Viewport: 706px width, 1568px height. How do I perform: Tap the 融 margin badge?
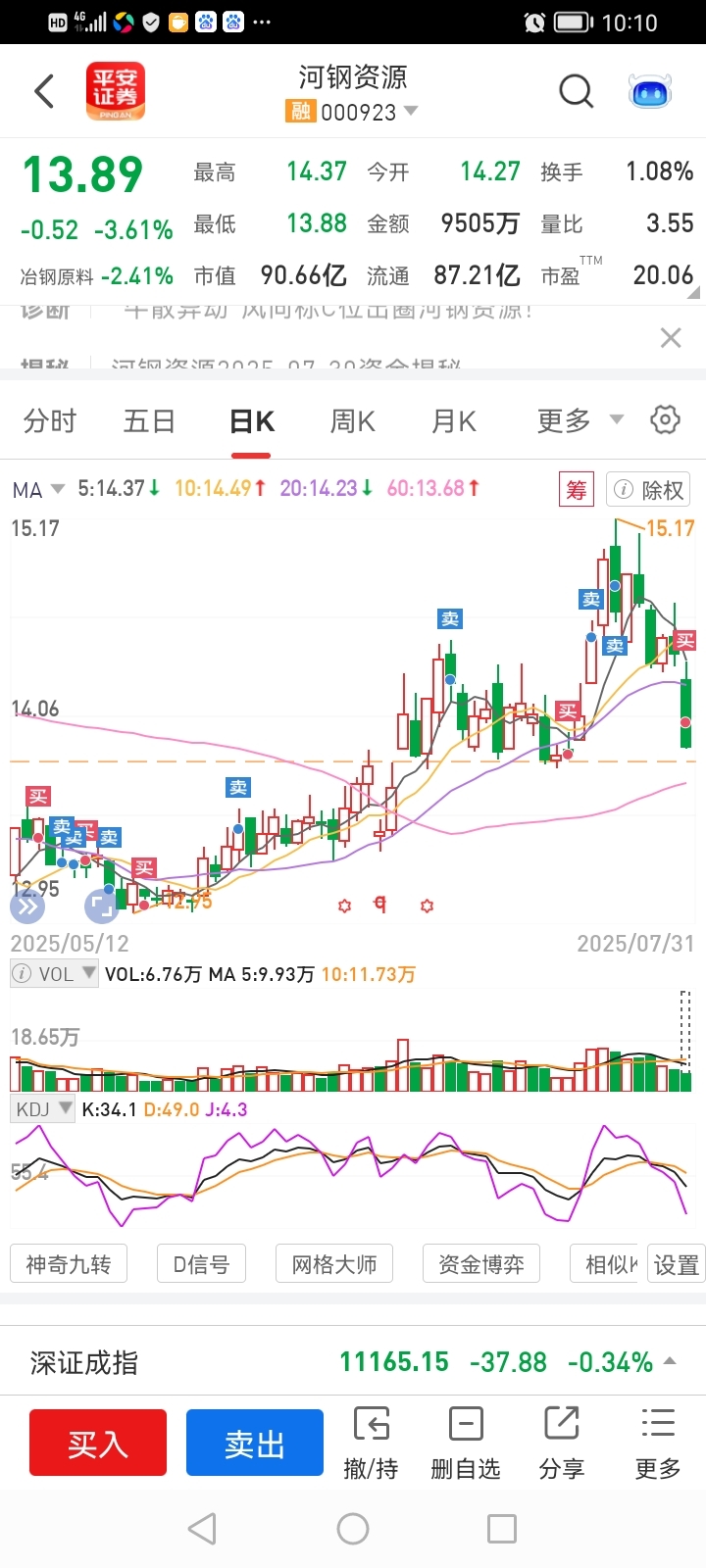[x=300, y=112]
